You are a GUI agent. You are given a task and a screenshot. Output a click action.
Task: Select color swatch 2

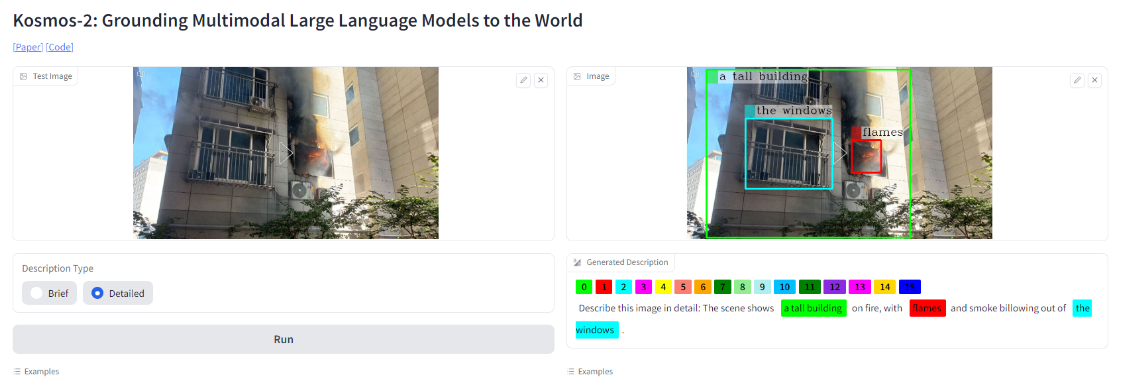(x=624, y=287)
